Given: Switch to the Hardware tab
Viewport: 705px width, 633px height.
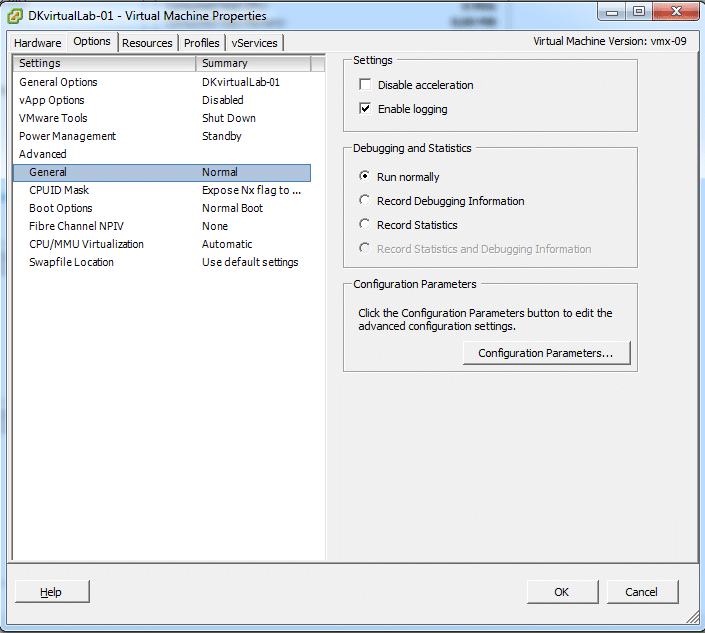Looking at the screenshot, I should point(38,43).
